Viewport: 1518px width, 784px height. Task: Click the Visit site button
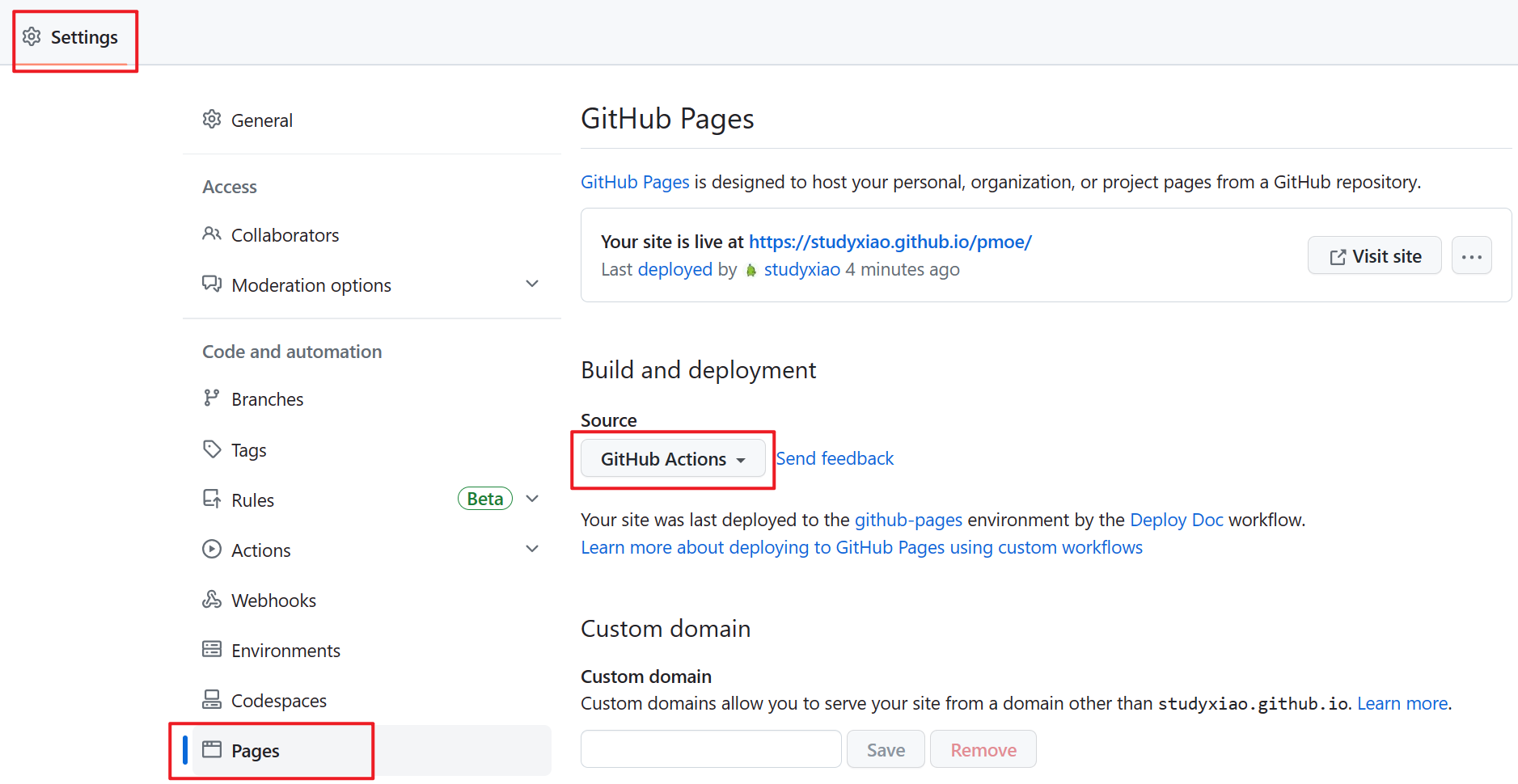[1375, 256]
